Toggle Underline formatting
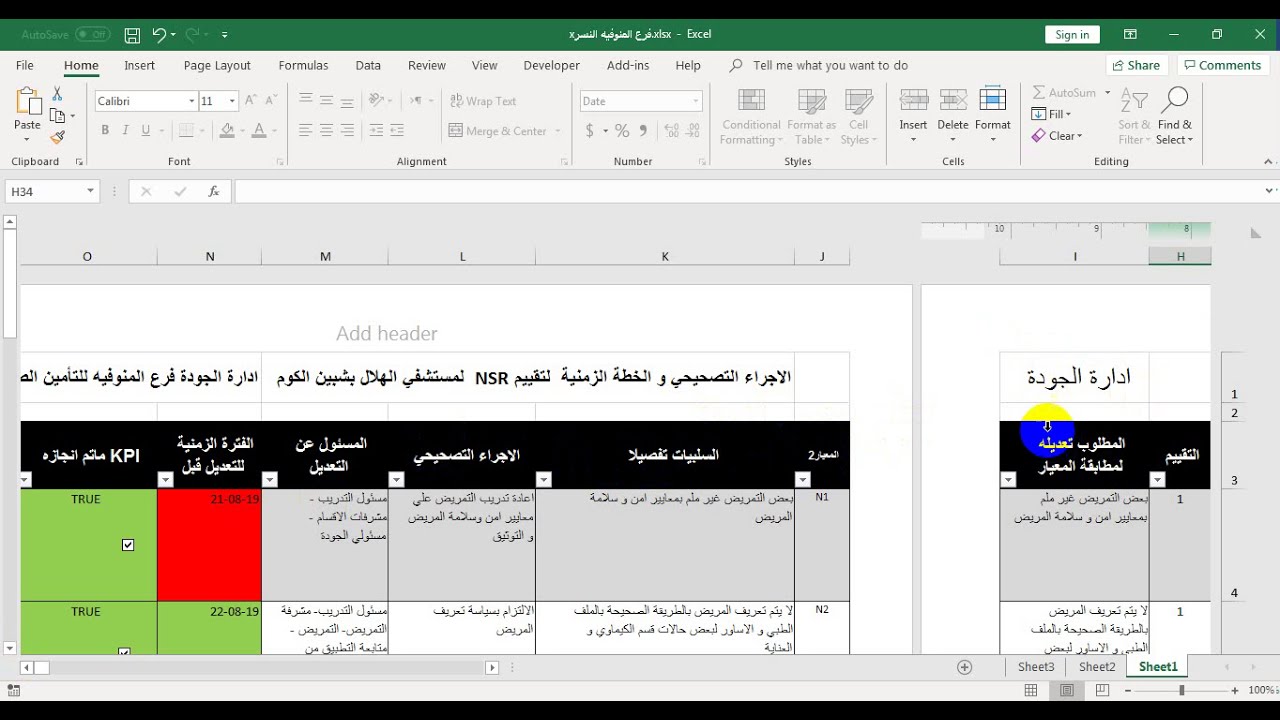1280x720 pixels. pyautogui.click(x=146, y=131)
